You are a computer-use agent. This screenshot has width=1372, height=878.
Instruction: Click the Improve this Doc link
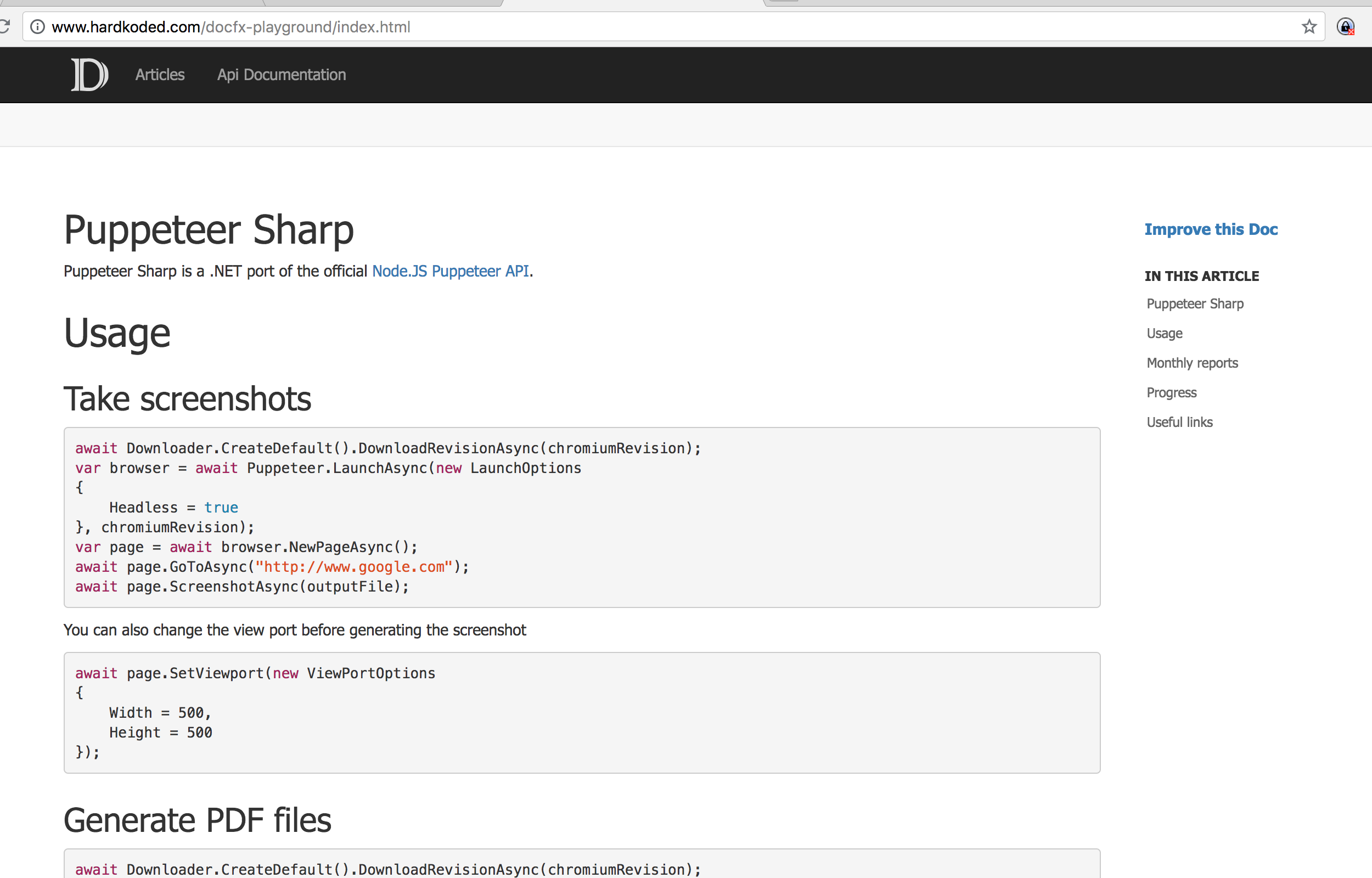tap(1211, 229)
